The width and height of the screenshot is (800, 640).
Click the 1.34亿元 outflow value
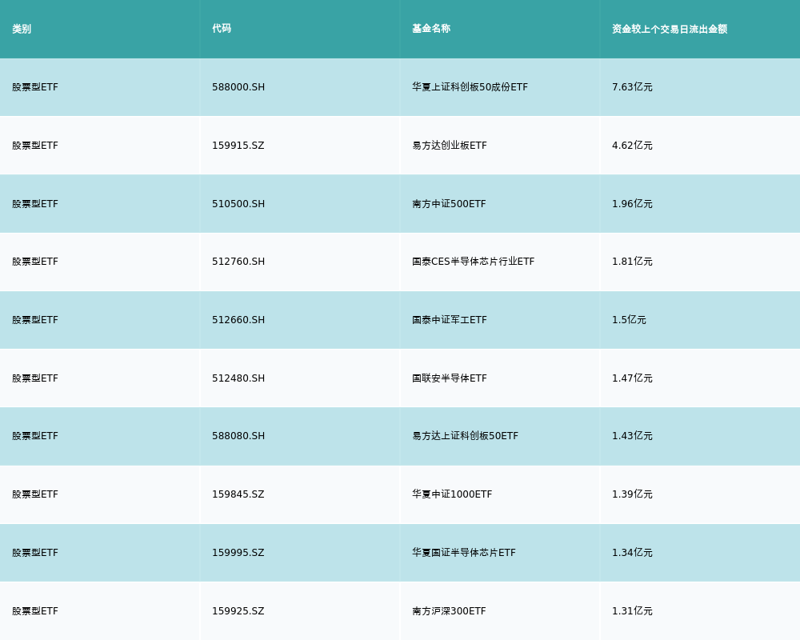(x=632, y=553)
